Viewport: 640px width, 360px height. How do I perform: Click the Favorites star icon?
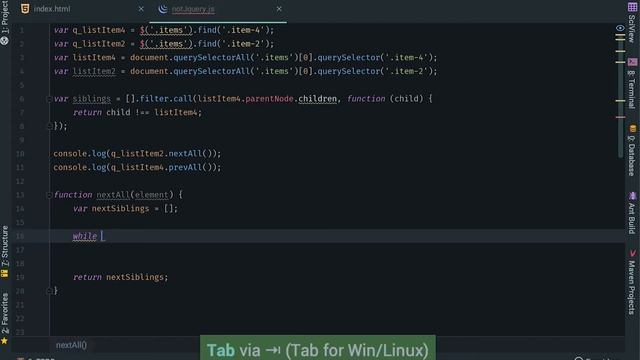[4, 340]
